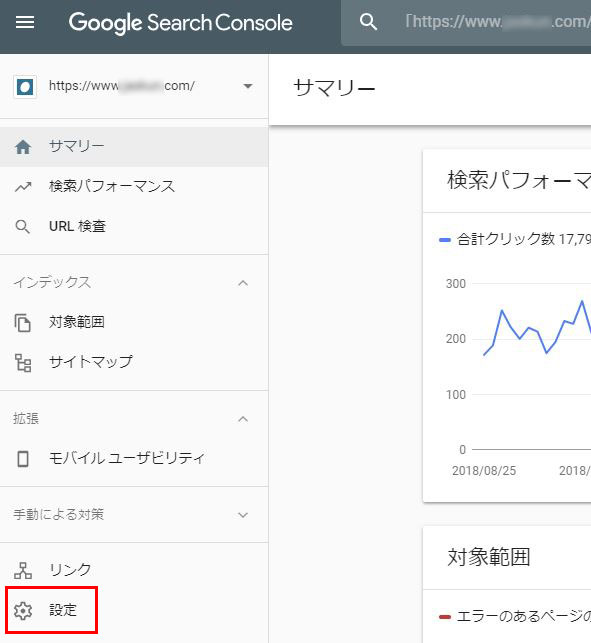Image resolution: width=591 pixels, height=643 pixels.
Task: Click the site property favicon
Action: point(25,87)
